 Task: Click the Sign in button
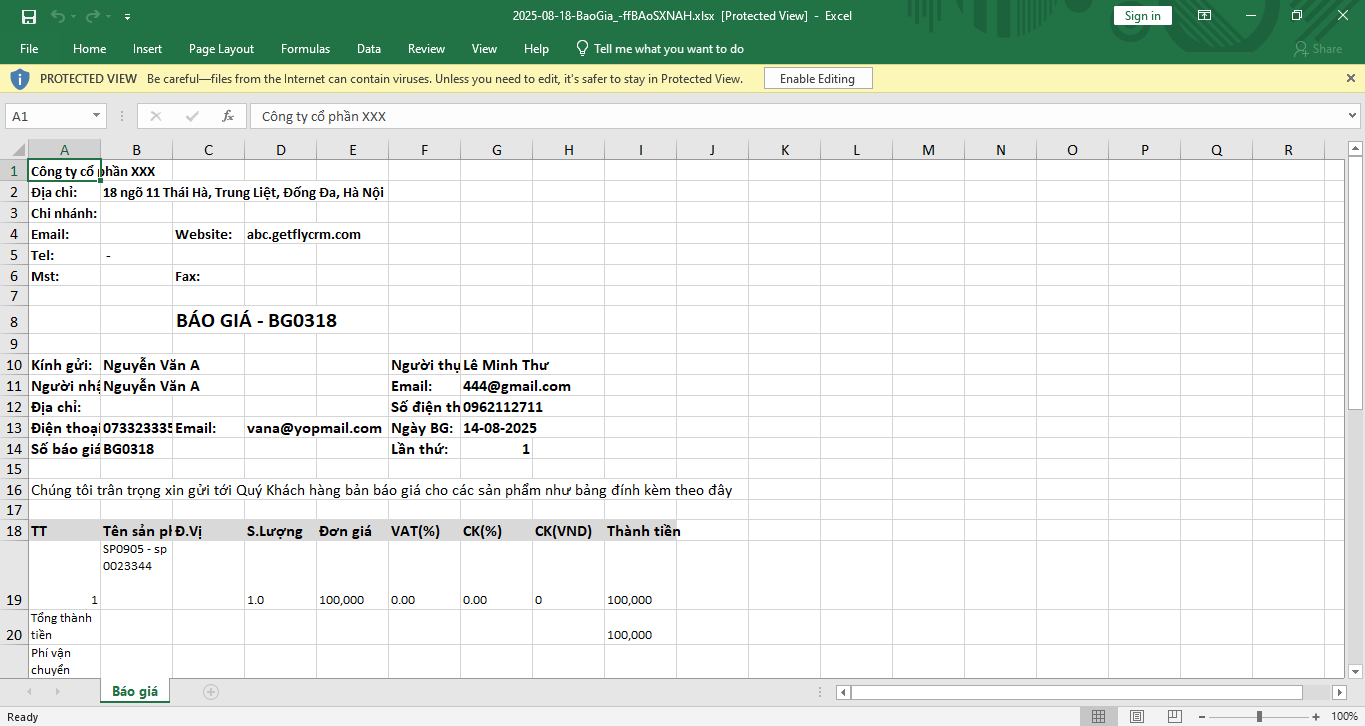click(x=1143, y=16)
